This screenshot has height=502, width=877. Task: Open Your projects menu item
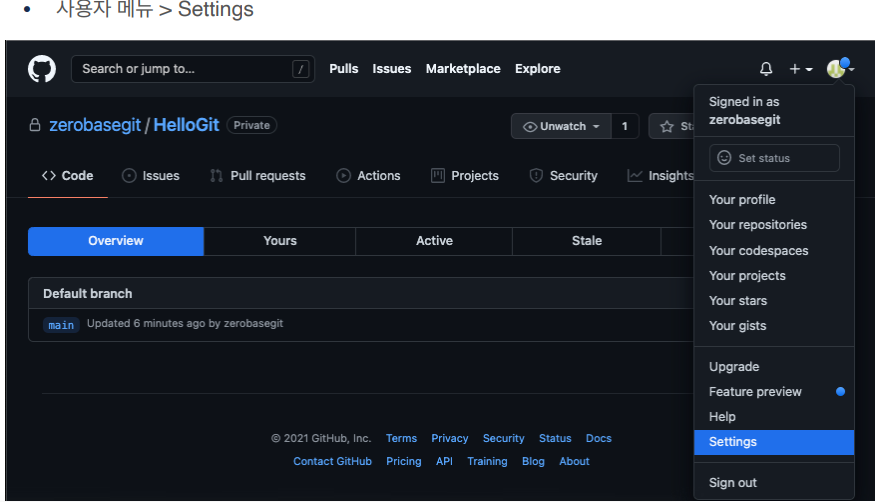coord(774,276)
